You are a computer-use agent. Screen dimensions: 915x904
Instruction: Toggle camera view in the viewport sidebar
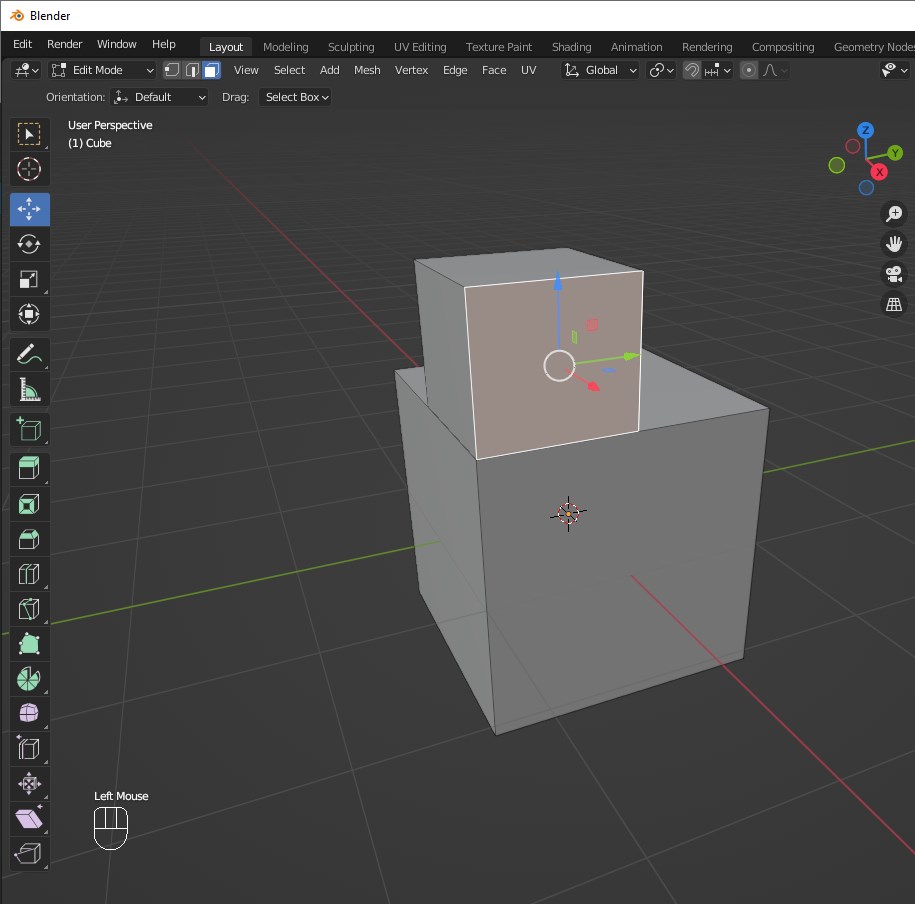click(893, 273)
